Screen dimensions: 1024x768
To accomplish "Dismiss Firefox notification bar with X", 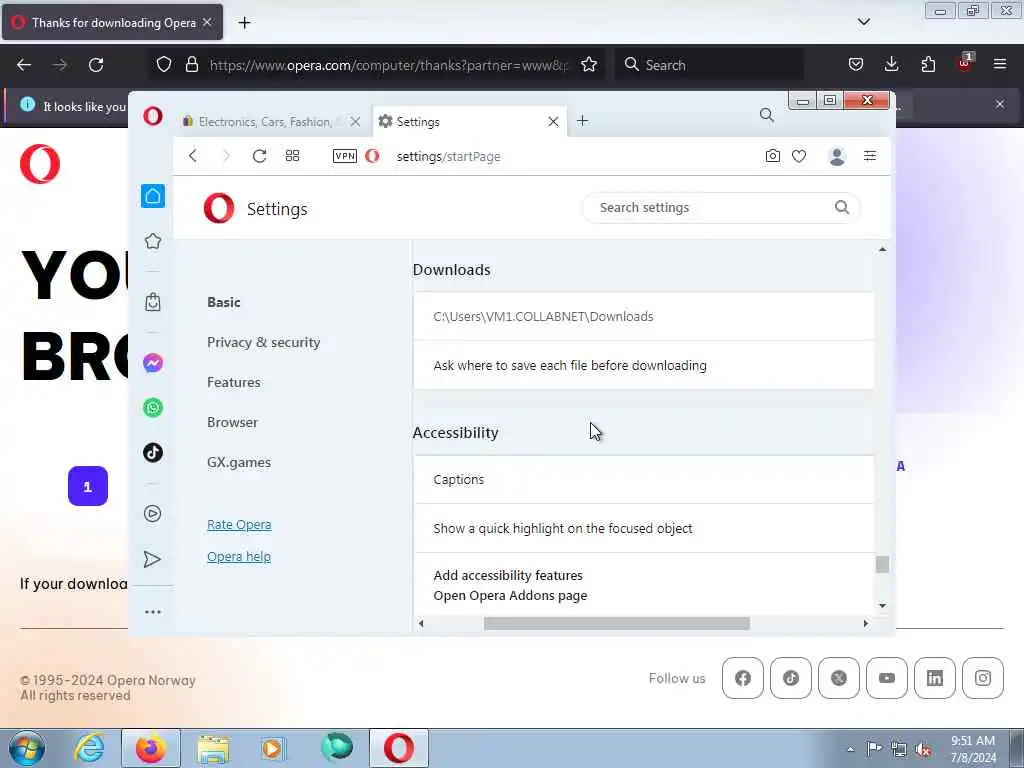I will pyautogui.click(x=1000, y=104).
